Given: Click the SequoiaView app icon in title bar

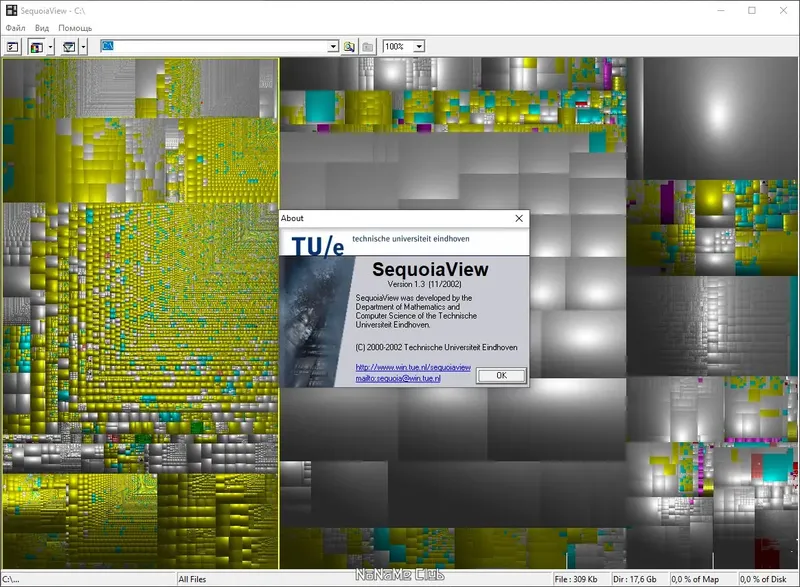Looking at the screenshot, I should (x=11, y=10).
